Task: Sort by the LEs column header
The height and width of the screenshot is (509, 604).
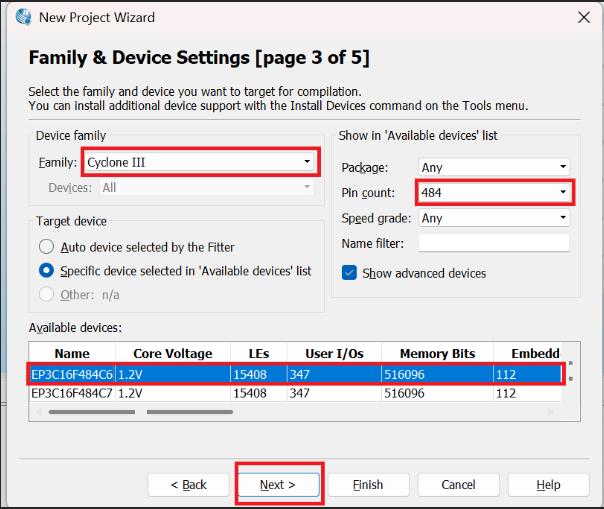Action: pos(258,353)
